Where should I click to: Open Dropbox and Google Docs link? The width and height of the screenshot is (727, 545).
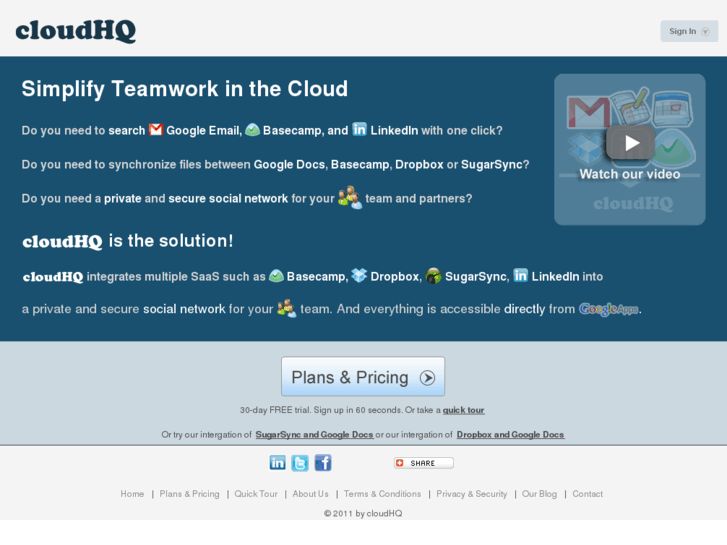coord(510,435)
